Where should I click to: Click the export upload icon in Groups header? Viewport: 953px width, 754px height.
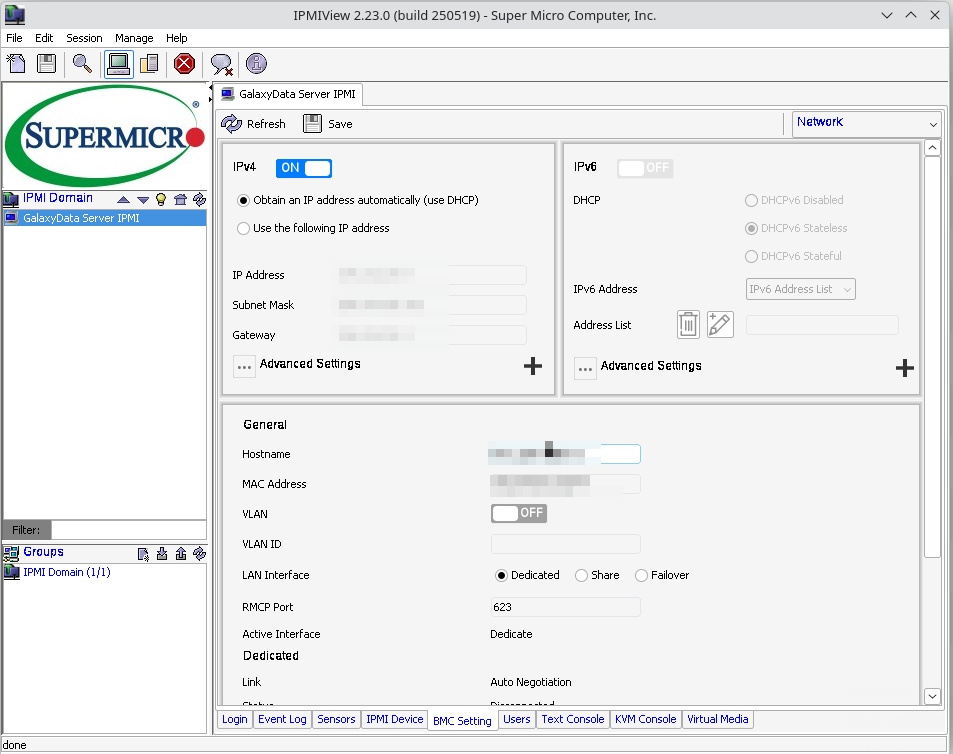click(181, 554)
